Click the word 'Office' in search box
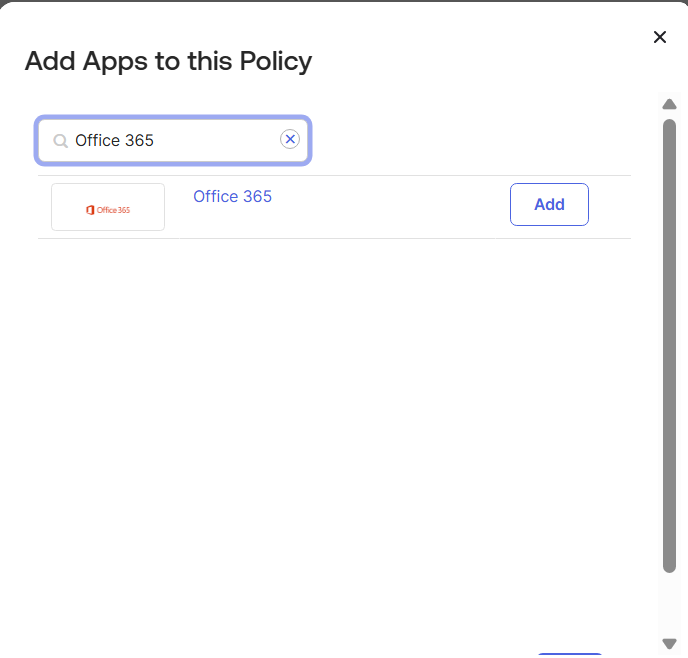This screenshot has width=688, height=658. 97,140
